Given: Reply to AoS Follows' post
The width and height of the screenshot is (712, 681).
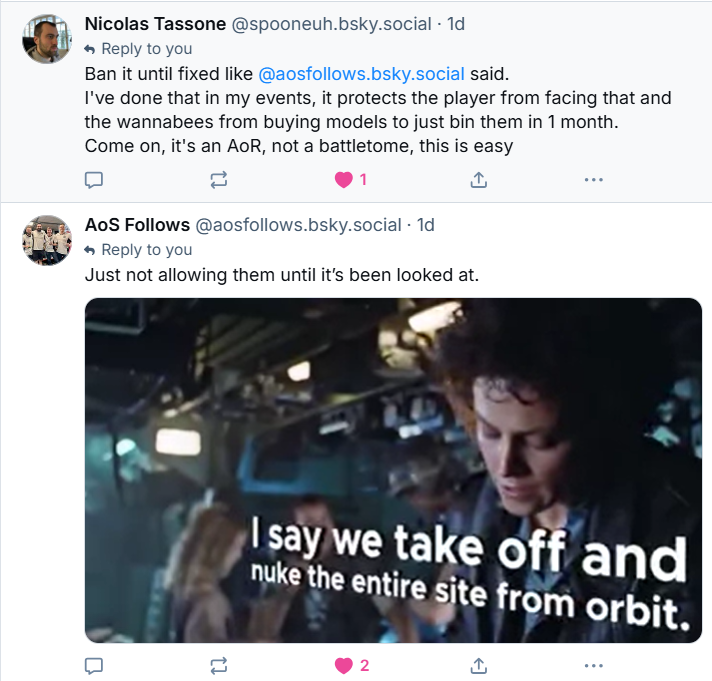Looking at the screenshot, I should click(x=94, y=665).
